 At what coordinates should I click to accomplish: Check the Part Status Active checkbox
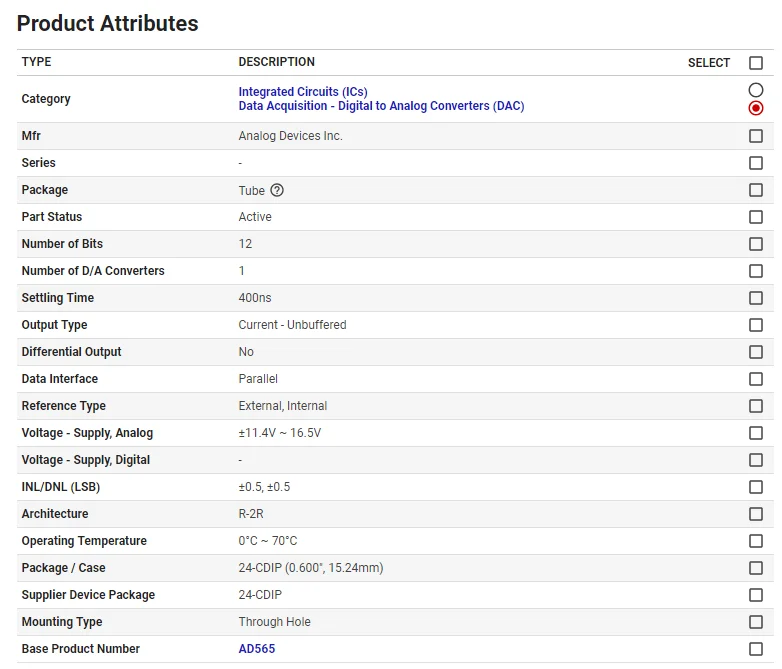(x=756, y=217)
